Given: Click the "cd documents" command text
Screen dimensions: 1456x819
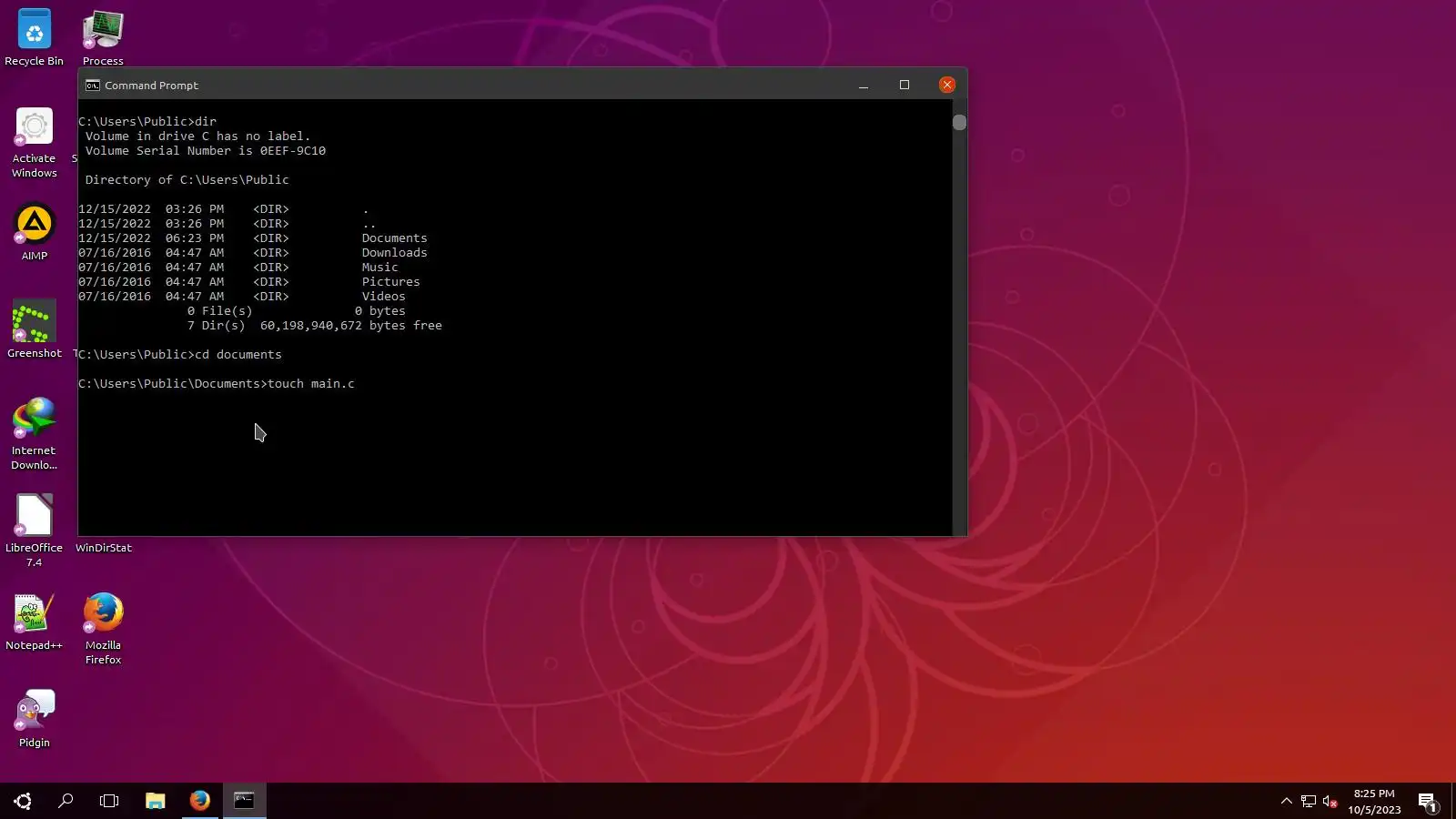Looking at the screenshot, I should click(238, 355).
